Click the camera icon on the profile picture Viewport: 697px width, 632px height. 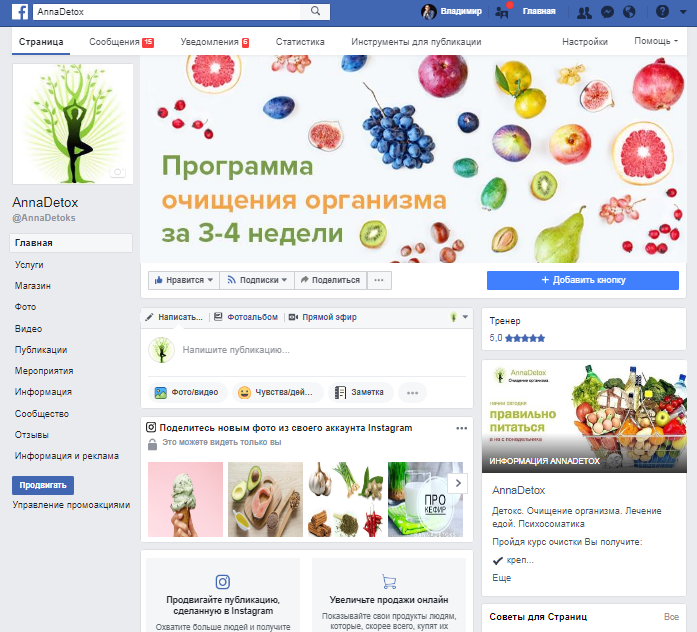(118, 172)
